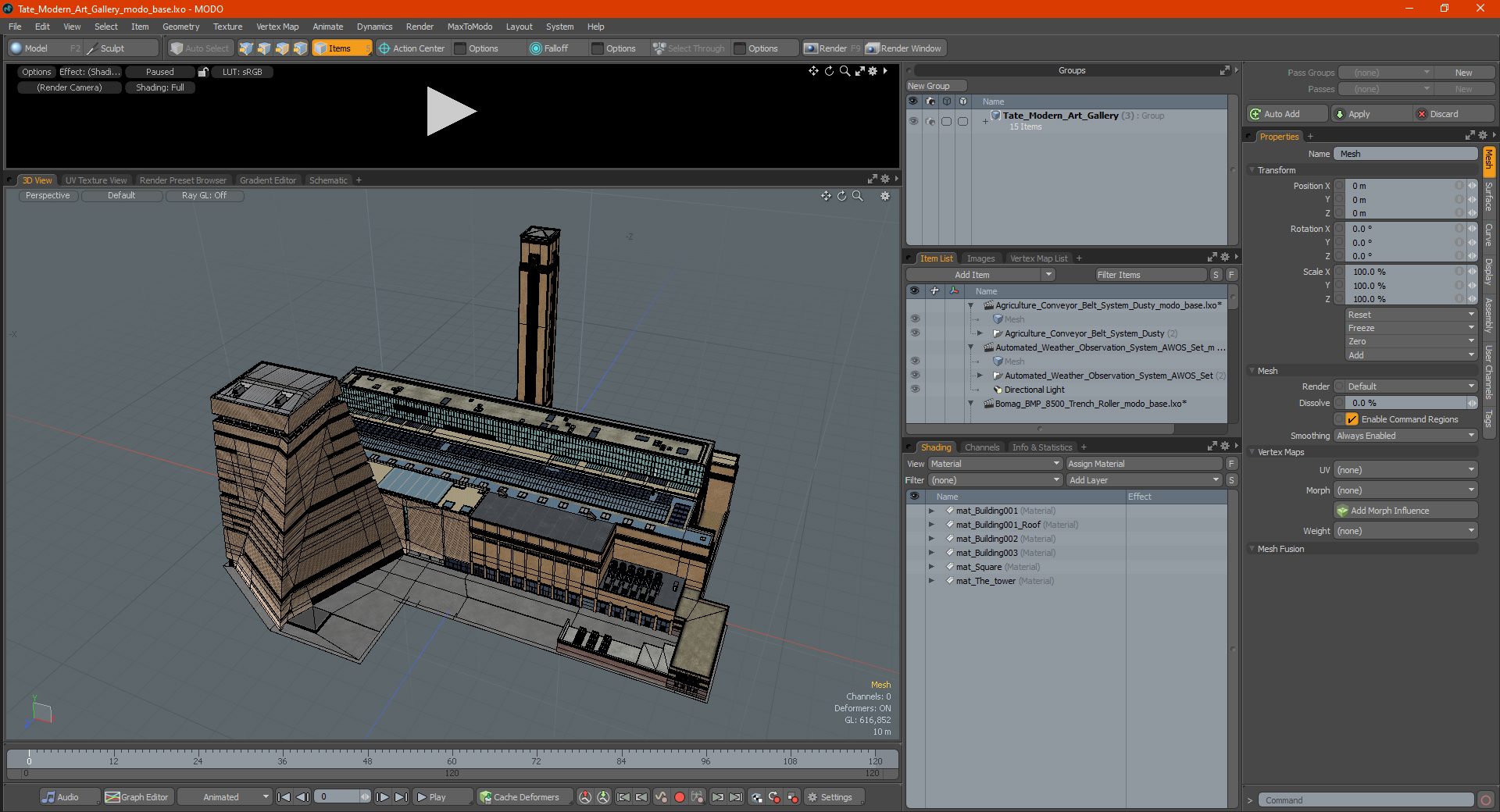The height and width of the screenshot is (812, 1500).
Task: Click Render F9 button
Action: point(832,48)
